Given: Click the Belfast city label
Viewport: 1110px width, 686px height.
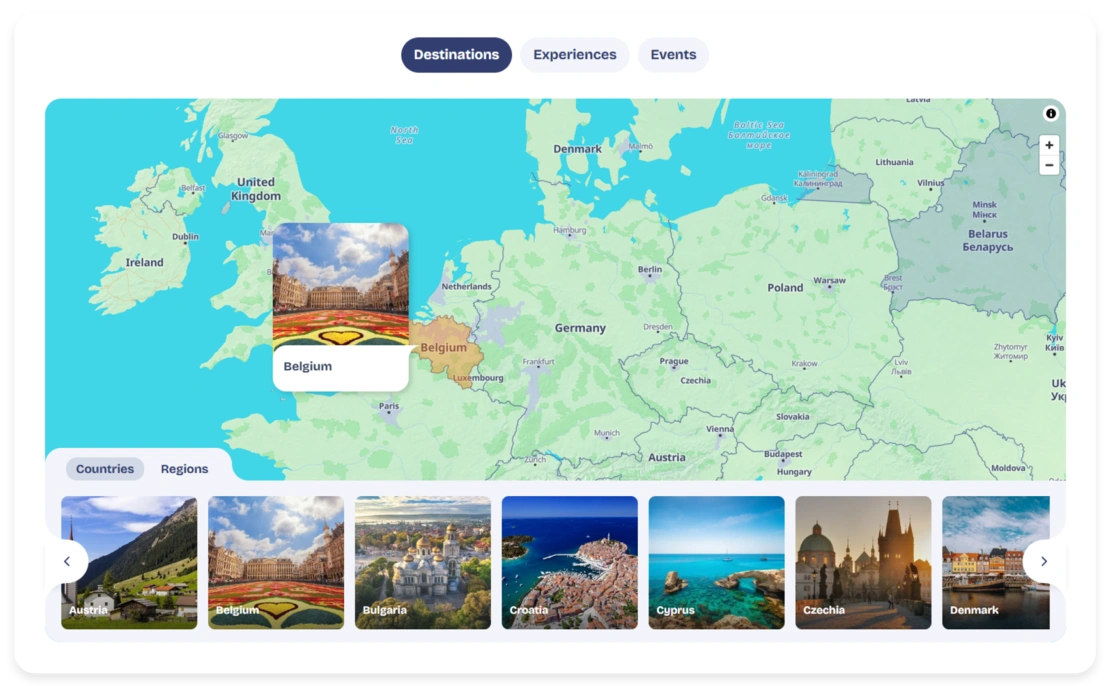Looking at the screenshot, I should (193, 188).
